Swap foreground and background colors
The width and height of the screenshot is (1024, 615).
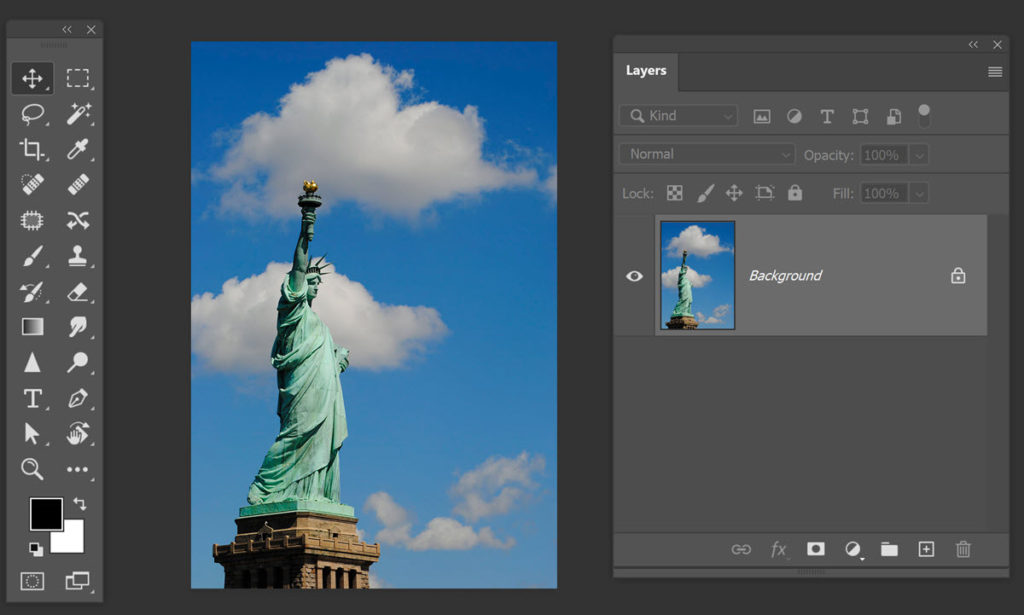tap(80, 503)
